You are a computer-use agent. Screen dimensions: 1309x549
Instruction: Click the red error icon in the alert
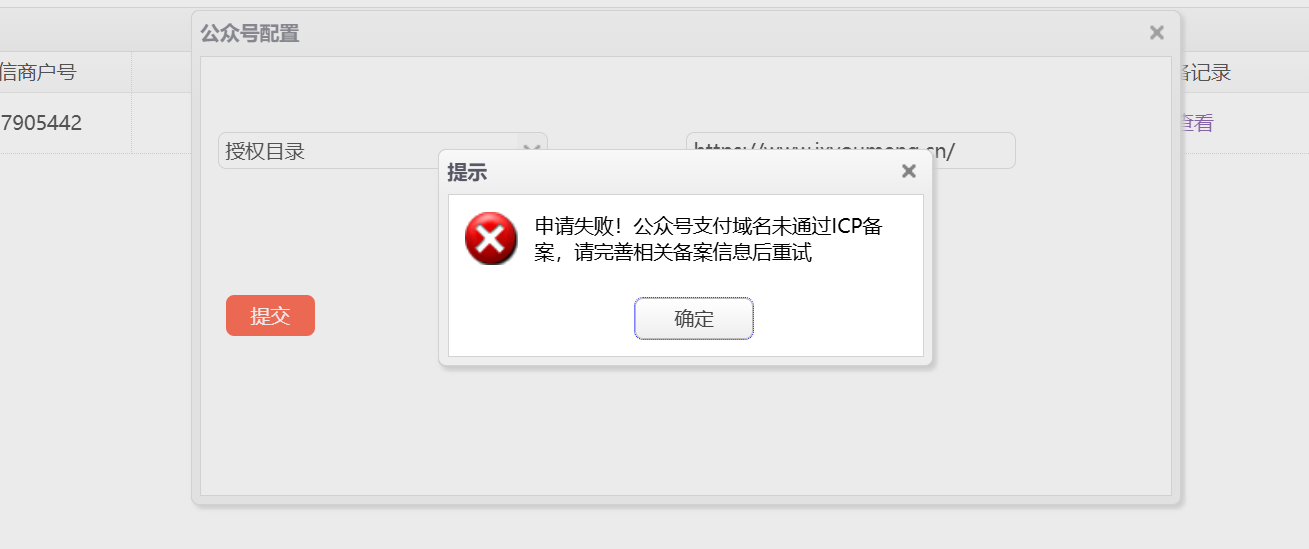(x=491, y=239)
